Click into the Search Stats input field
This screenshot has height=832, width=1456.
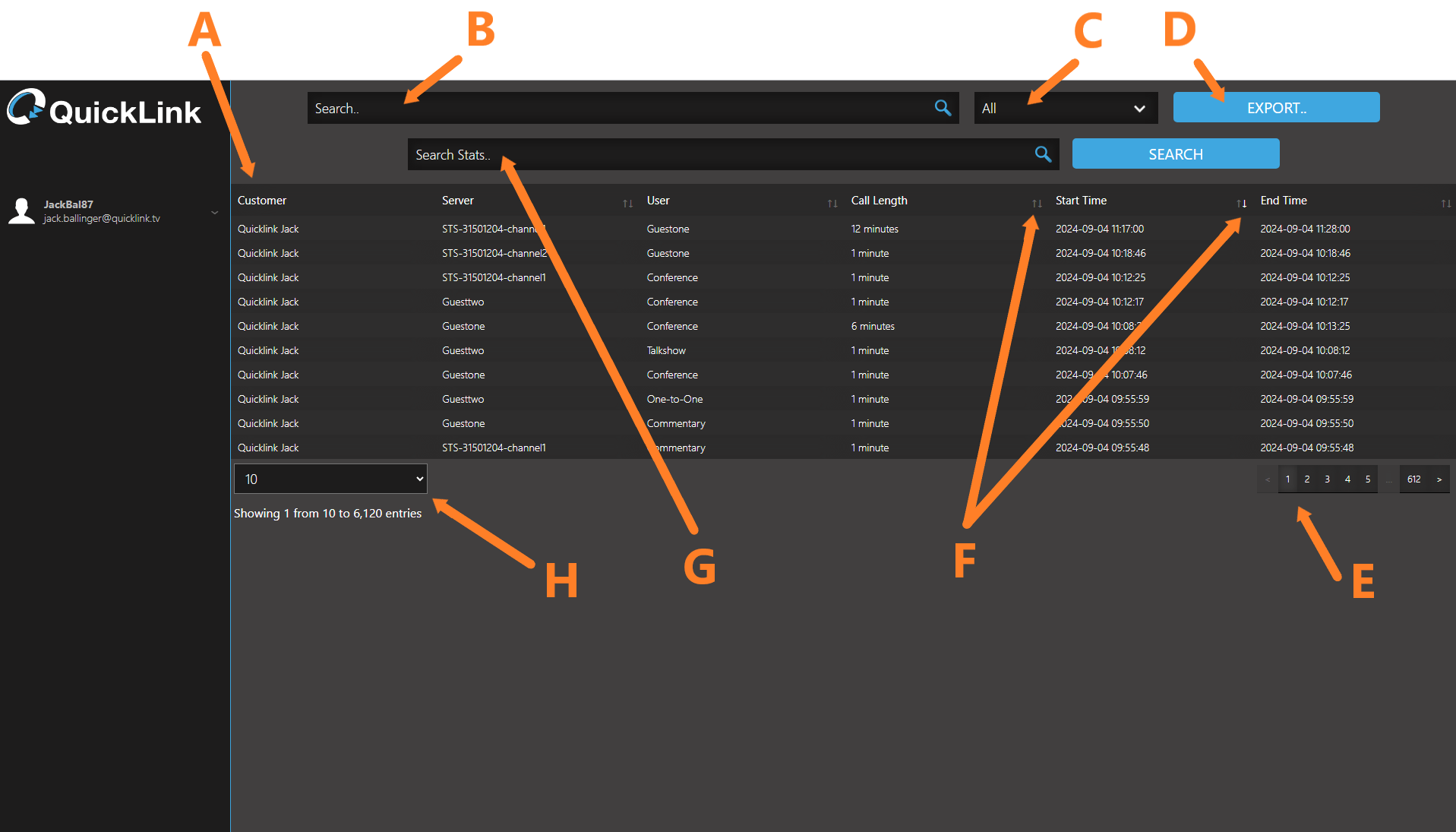714,154
